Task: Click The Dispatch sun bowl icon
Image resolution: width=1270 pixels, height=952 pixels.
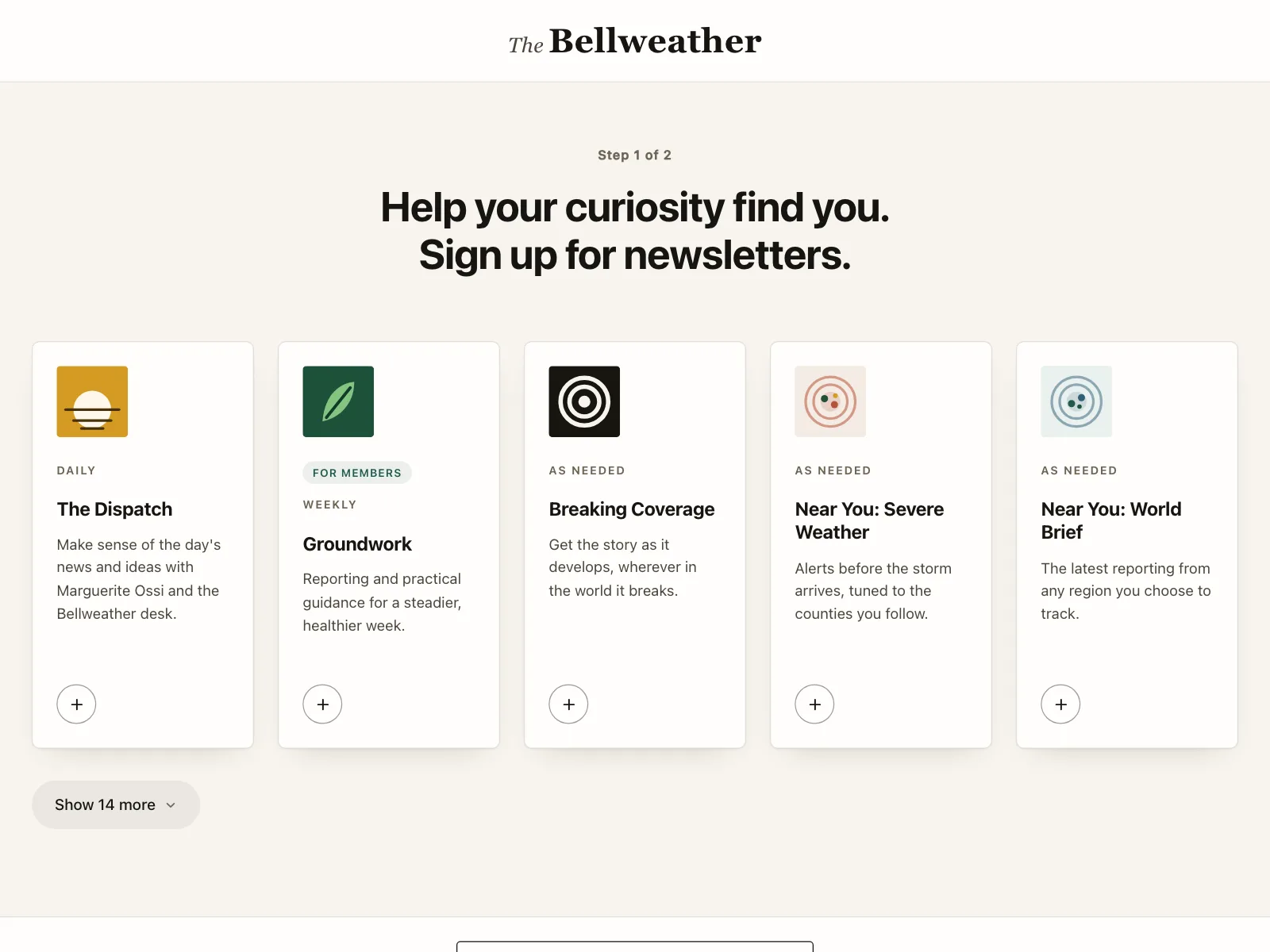Action: point(92,401)
